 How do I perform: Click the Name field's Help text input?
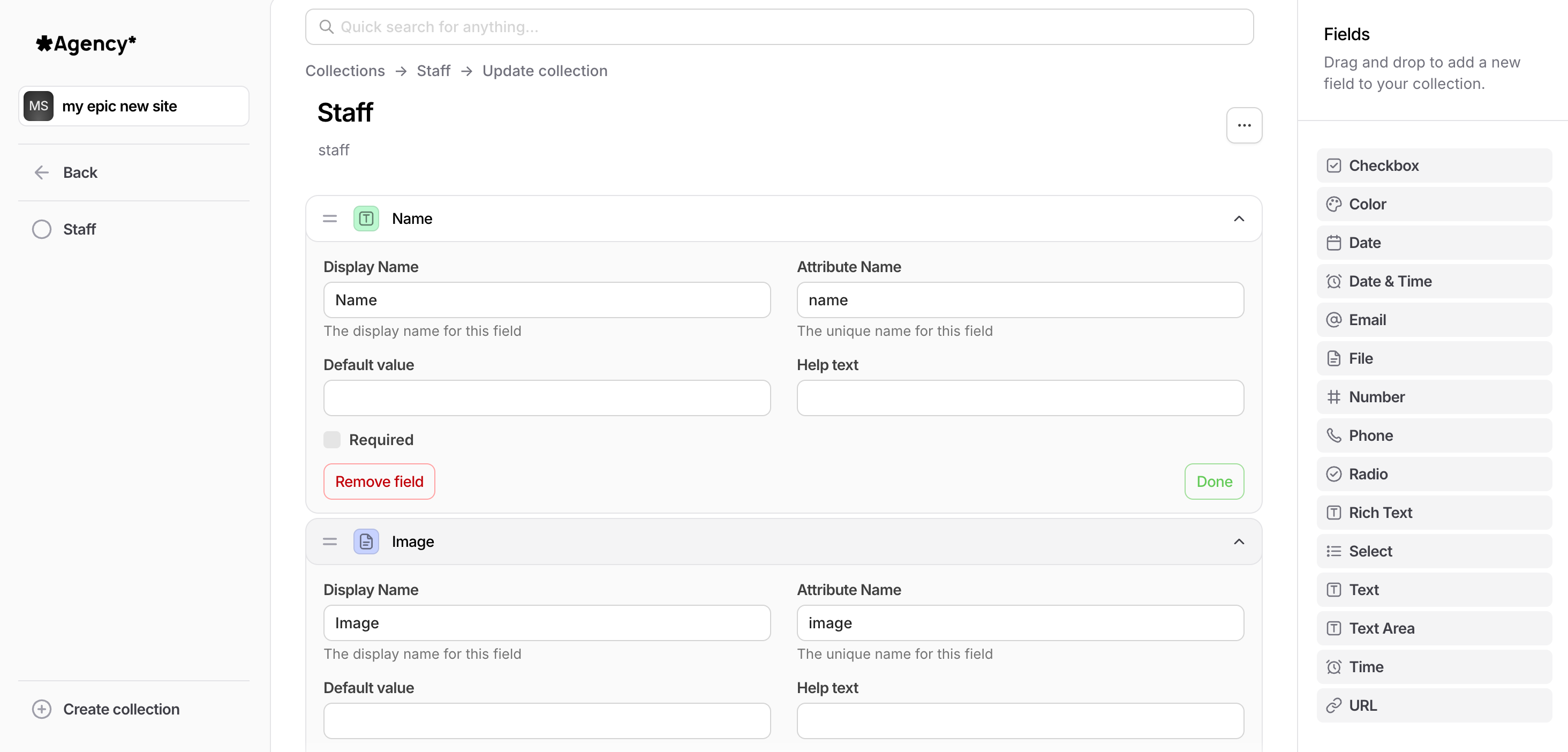click(x=1020, y=398)
